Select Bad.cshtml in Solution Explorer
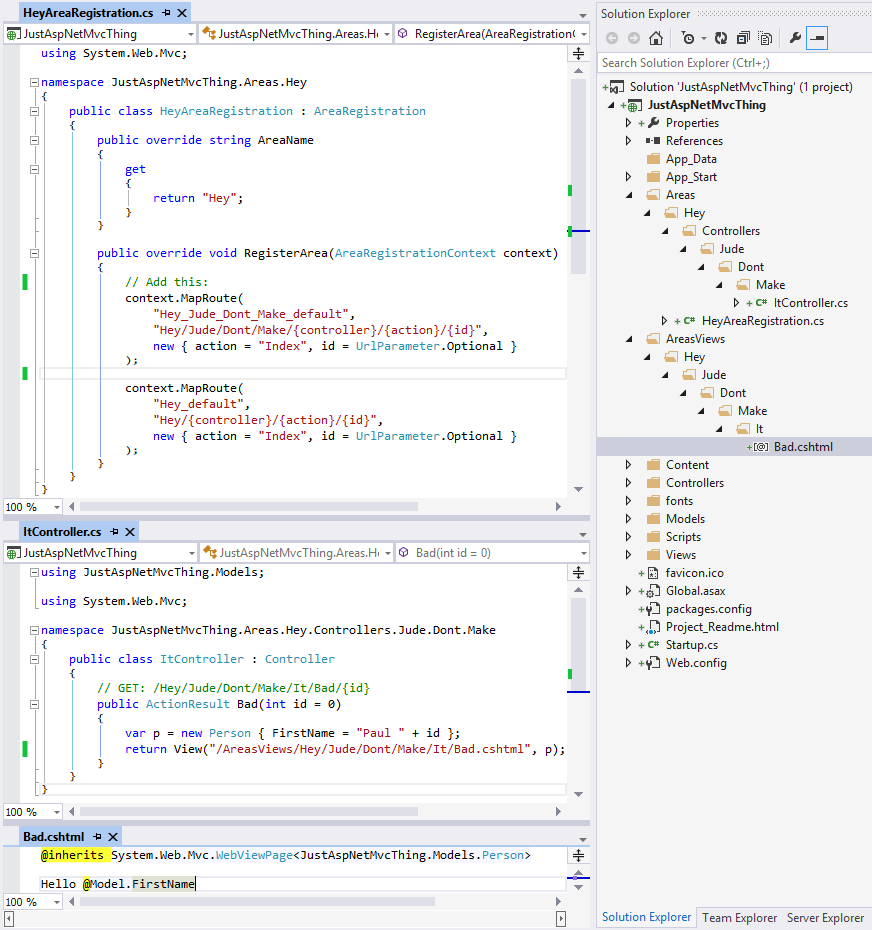 coord(803,447)
